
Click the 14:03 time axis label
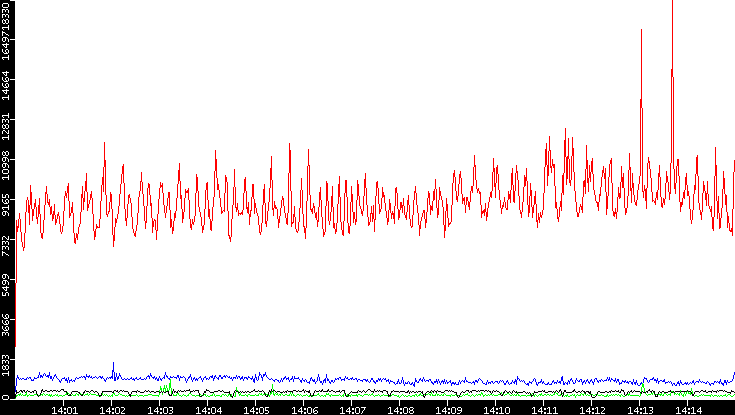160,411
